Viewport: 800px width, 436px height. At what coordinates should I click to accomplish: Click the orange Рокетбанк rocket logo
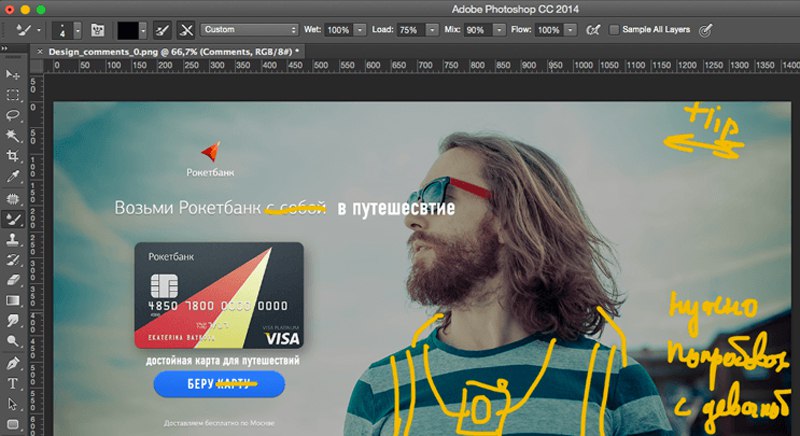tap(211, 151)
